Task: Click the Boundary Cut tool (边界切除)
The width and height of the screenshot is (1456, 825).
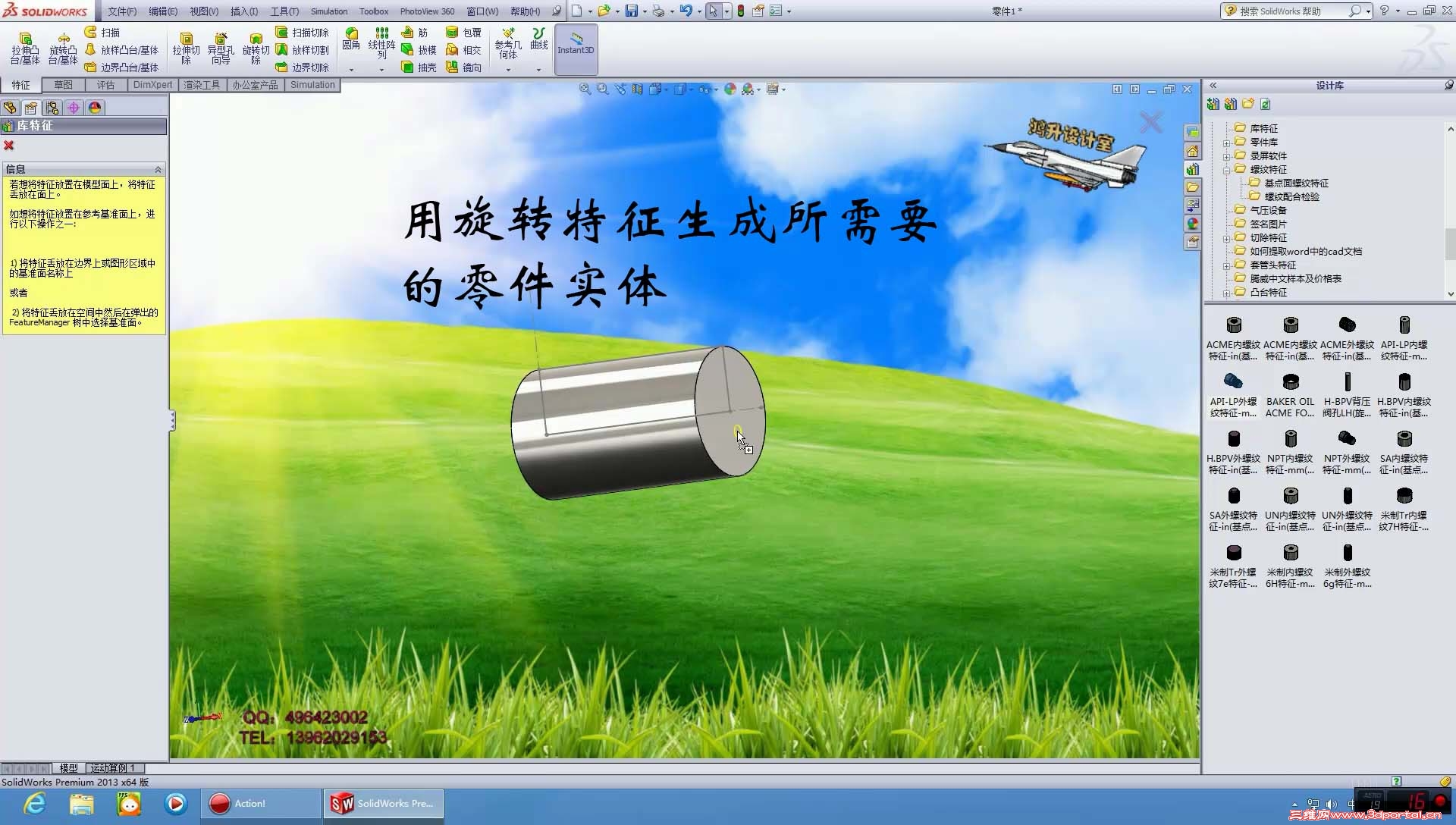Action: (302, 67)
